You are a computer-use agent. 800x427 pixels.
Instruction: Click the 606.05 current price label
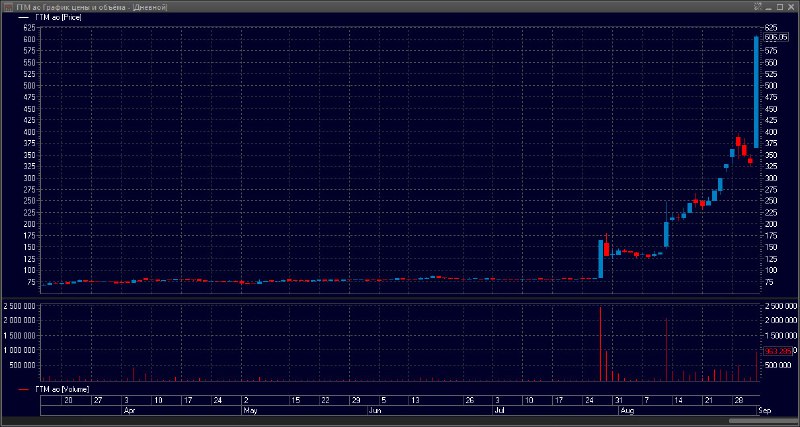point(776,37)
